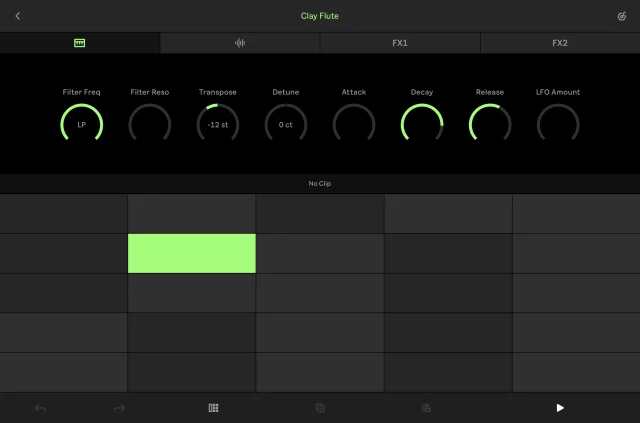Click the redo arrow icon

[x=120, y=408]
